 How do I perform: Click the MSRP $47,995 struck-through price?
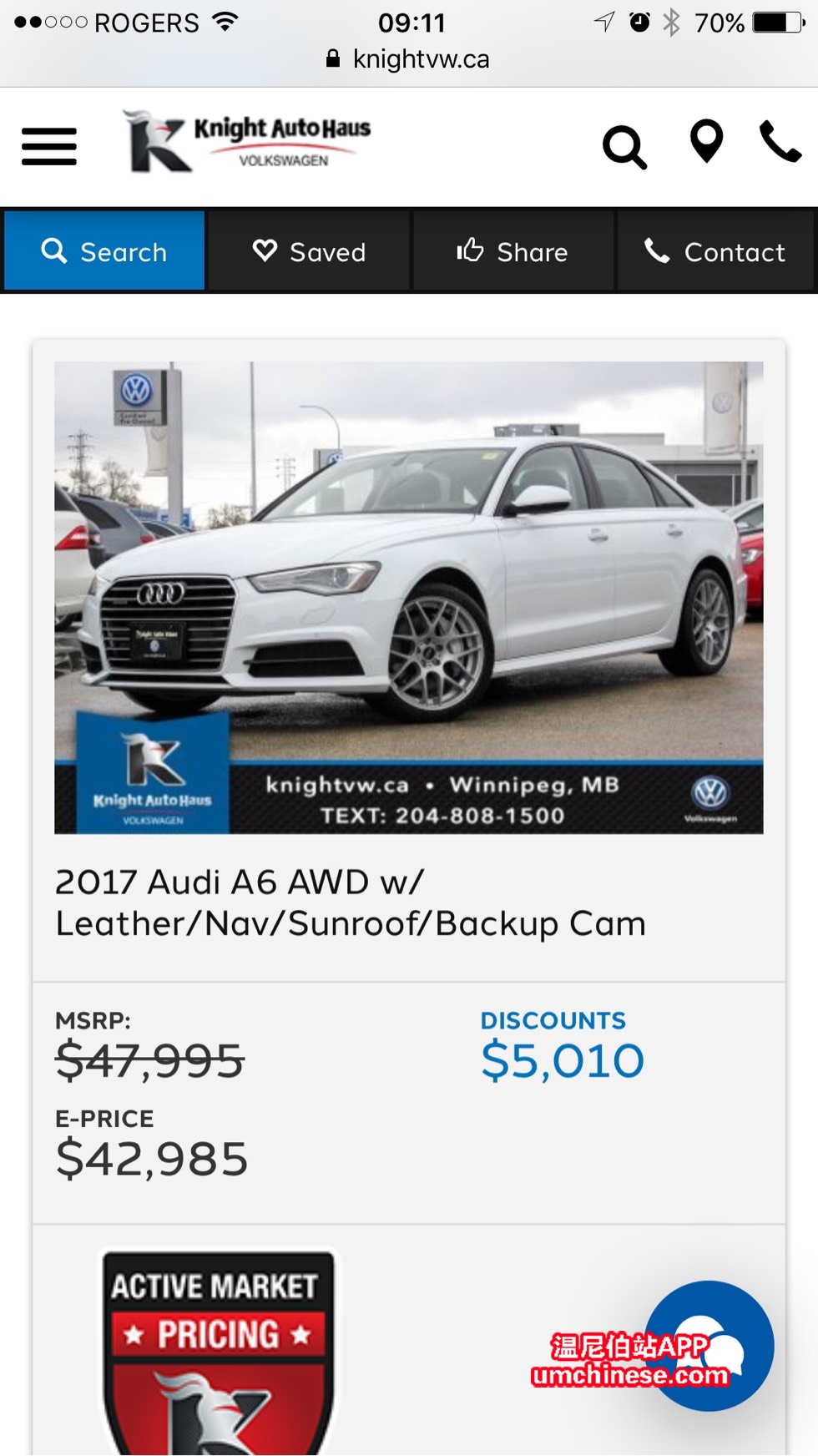click(x=149, y=1061)
